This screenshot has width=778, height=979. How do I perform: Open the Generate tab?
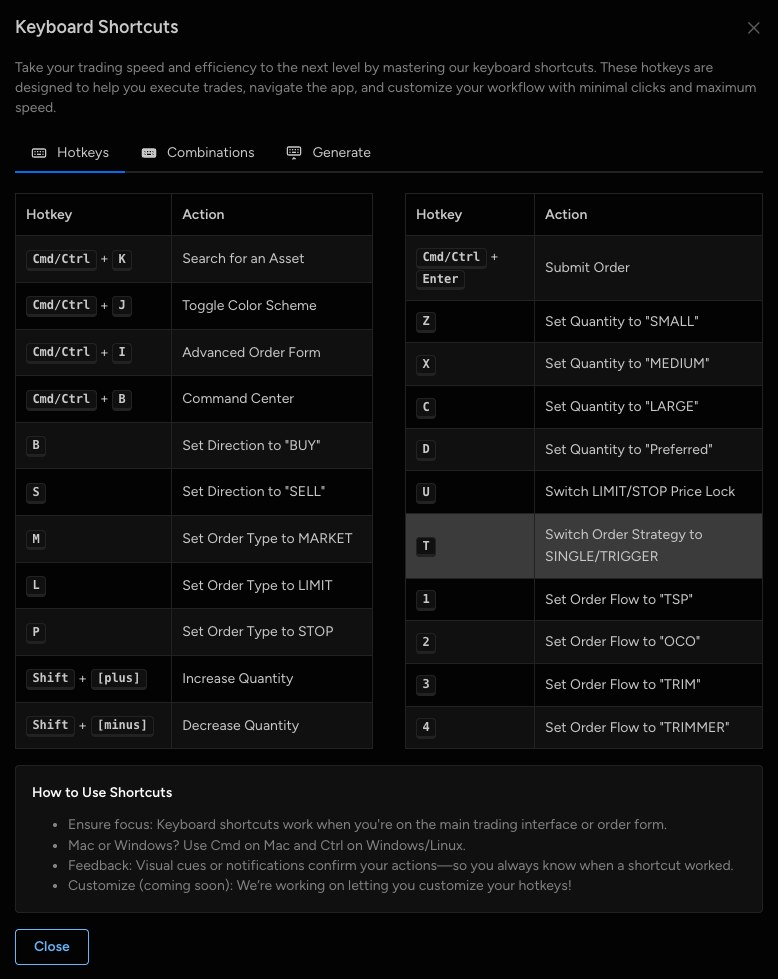click(341, 153)
